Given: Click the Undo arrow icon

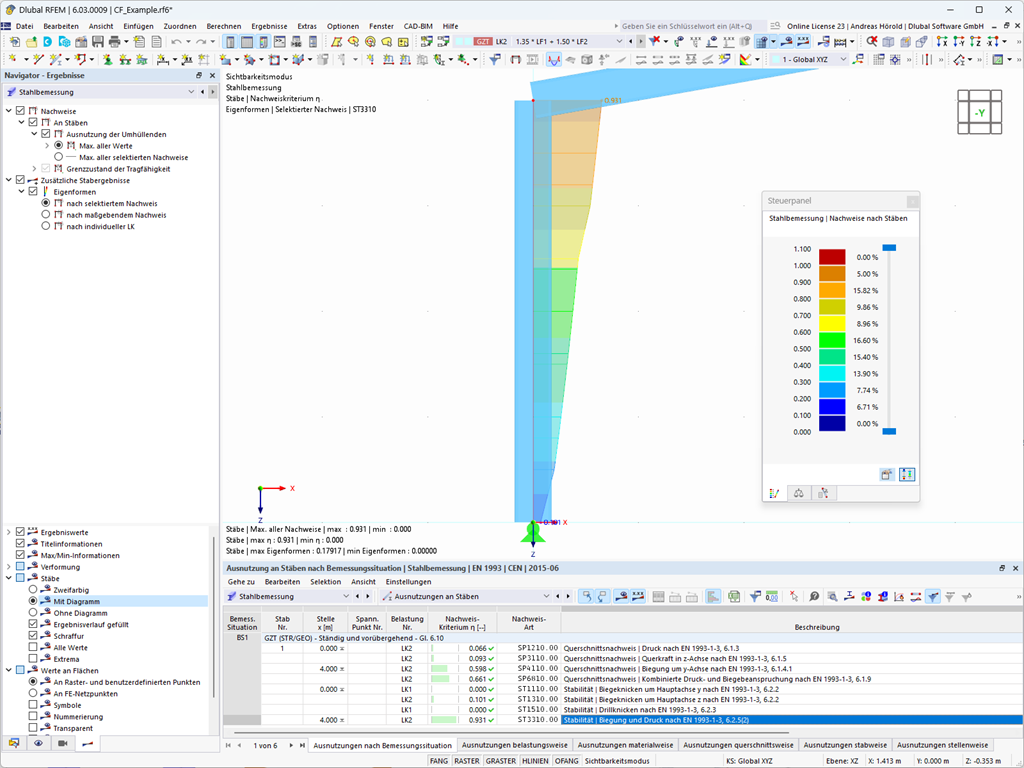Looking at the screenshot, I should coord(176,41).
